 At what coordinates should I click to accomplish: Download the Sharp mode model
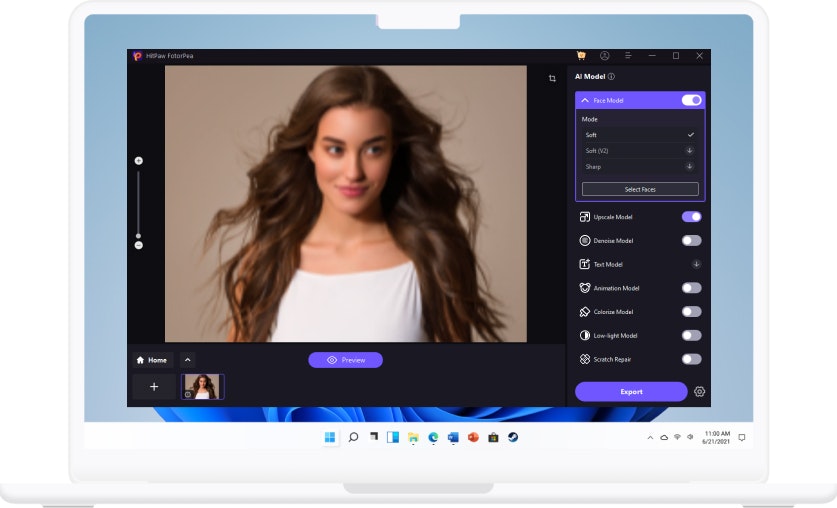click(690, 166)
